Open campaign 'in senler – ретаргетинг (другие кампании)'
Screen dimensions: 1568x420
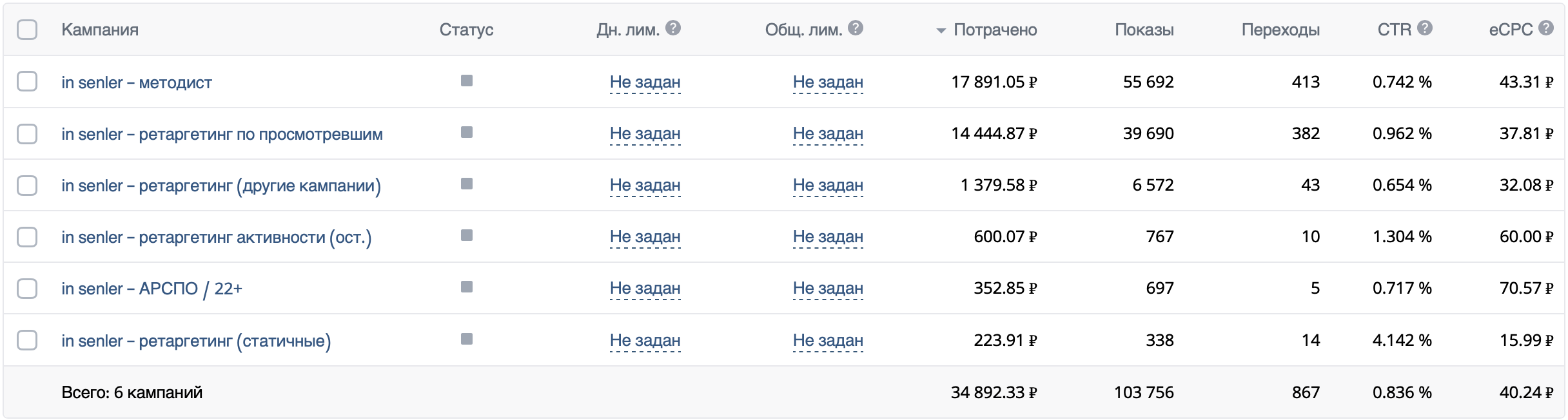tap(220, 186)
